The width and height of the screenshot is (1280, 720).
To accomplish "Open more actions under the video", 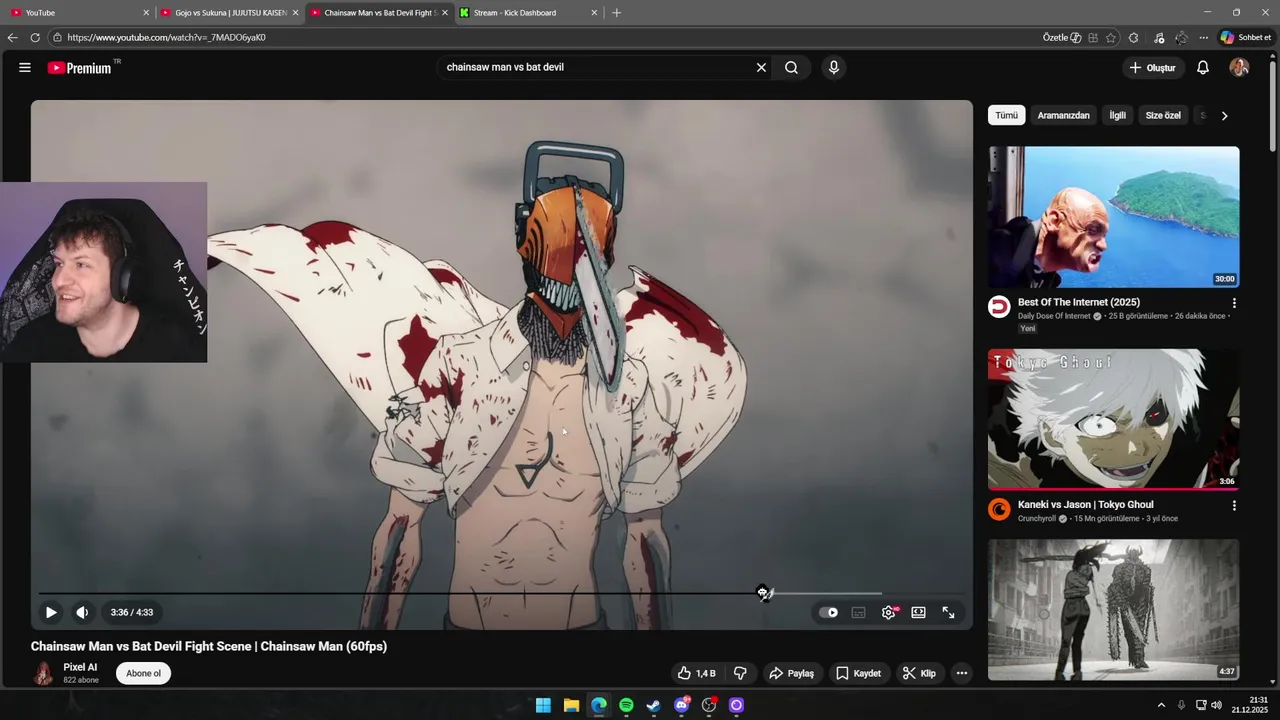I will point(962,673).
